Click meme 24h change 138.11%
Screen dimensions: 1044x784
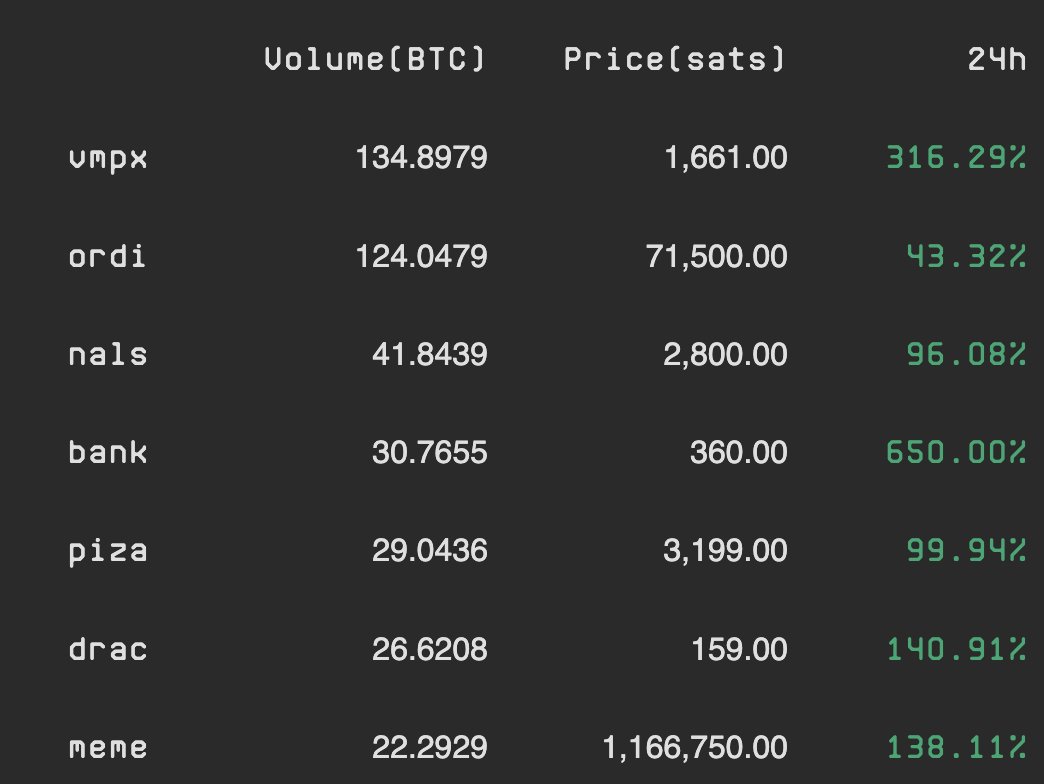click(x=956, y=747)
